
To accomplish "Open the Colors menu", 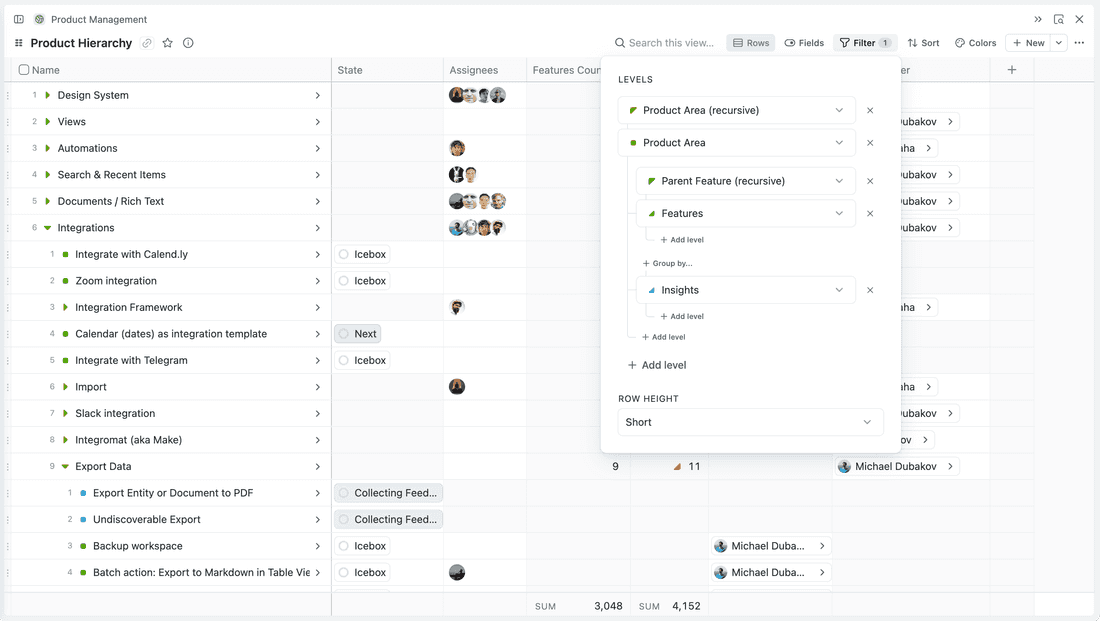I will coord(975,42).
